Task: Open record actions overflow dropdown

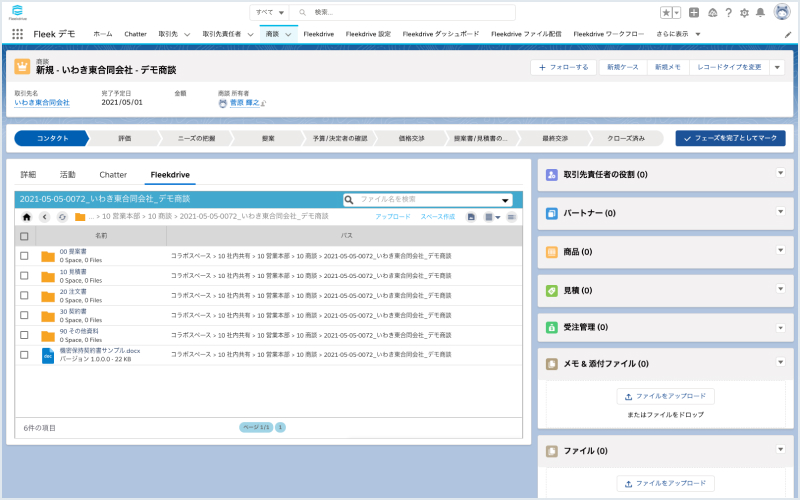Action: pyautogui.click(x=777, y=67)
